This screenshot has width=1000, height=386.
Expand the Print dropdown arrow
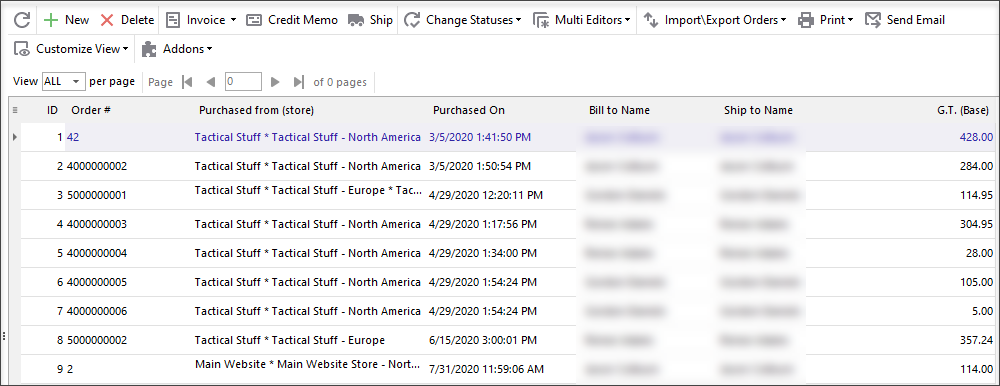(x=851, y=20)
